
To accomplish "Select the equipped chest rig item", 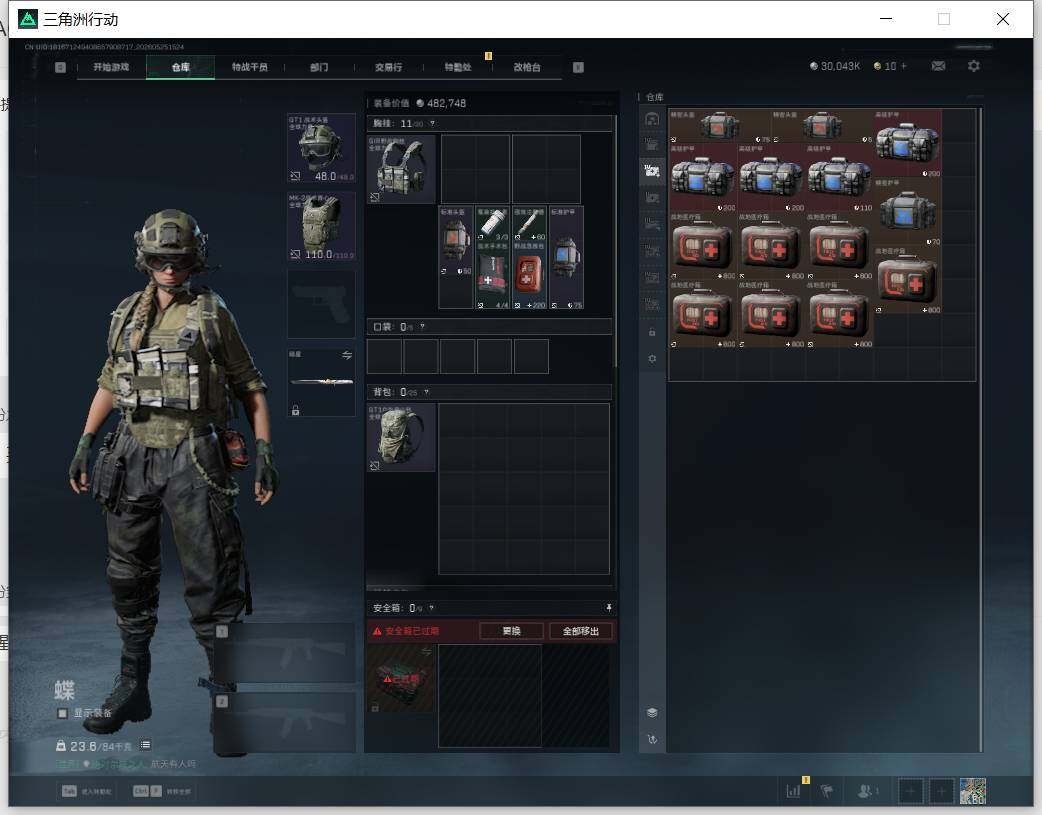I will (401, 170).
